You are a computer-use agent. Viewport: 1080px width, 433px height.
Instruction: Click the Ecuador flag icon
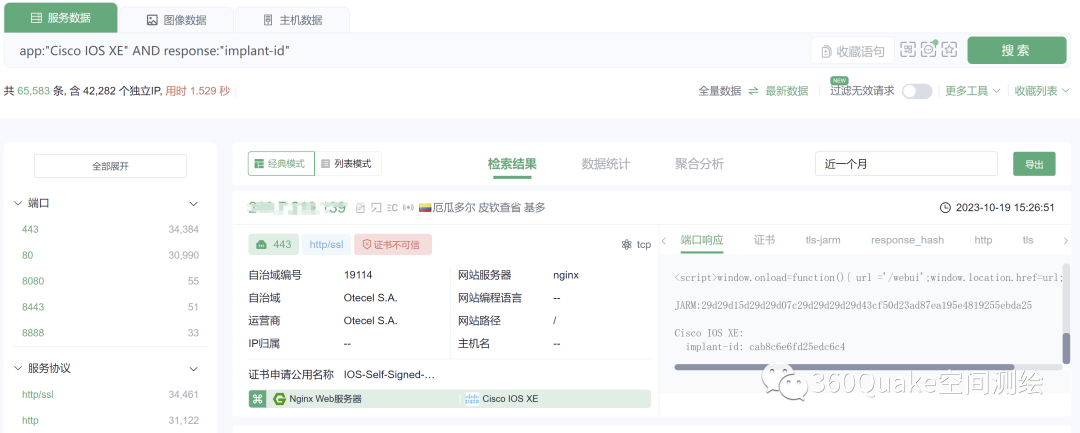click(x=425, y=207)
